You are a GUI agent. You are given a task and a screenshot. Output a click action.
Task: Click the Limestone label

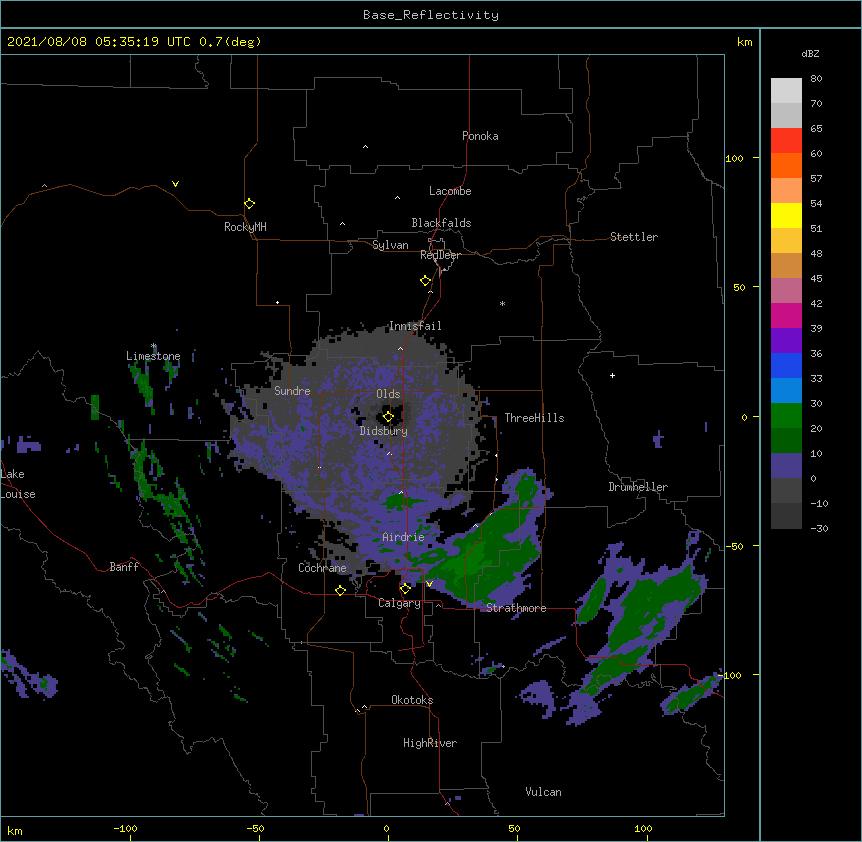tap(153, 356)
